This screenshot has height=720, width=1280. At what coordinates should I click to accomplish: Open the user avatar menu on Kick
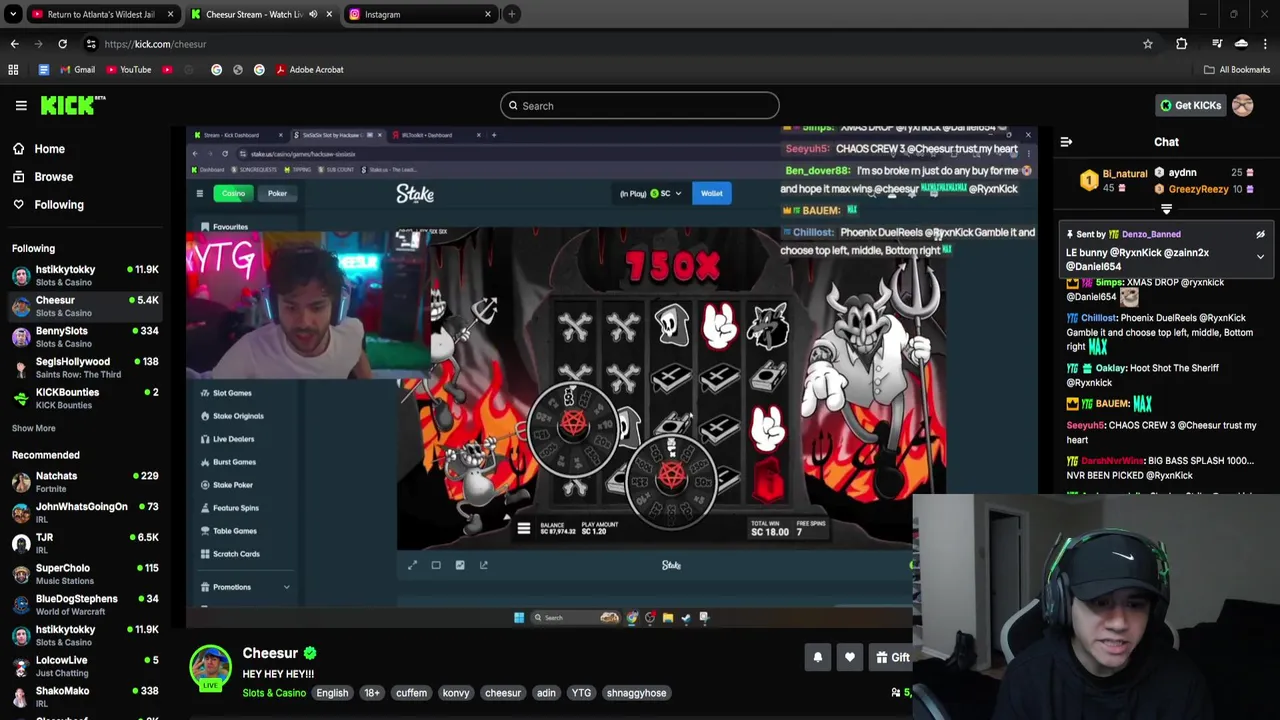point(1242,105)
